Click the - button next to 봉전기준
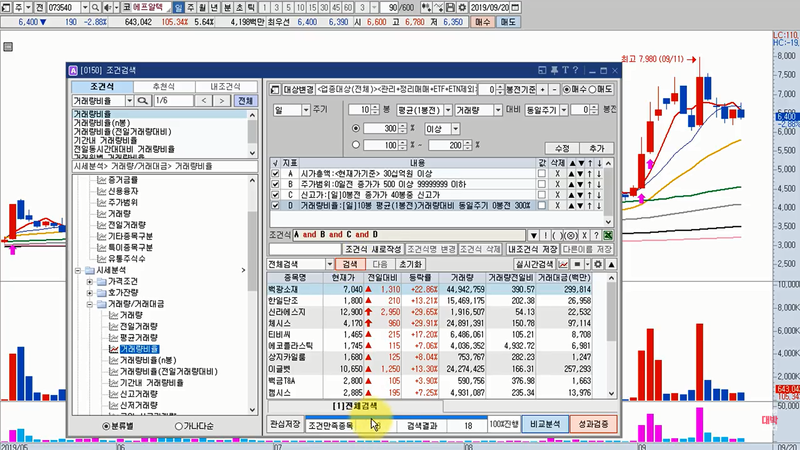The image size is (800, 450). tap(554, 89)
